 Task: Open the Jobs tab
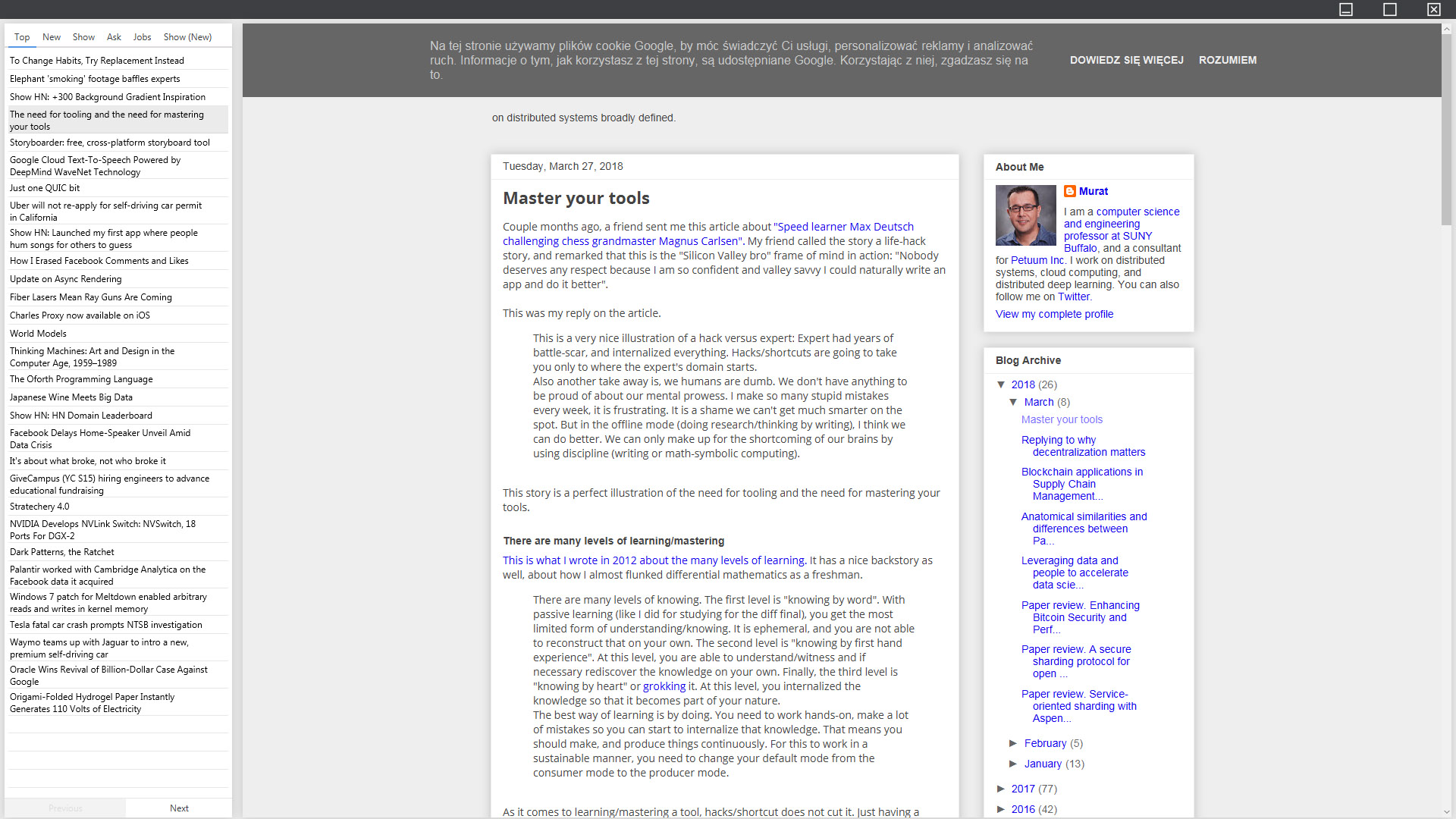(142, 36)
